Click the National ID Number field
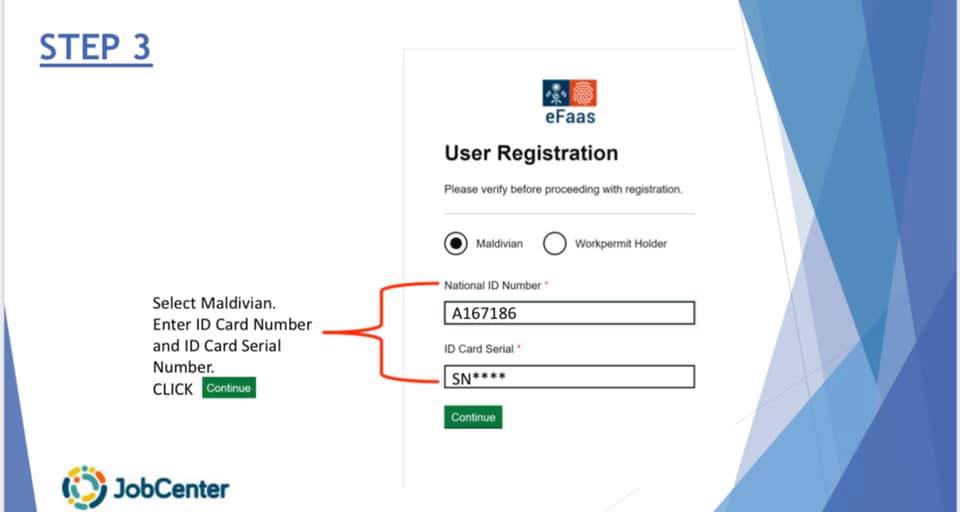Image resolution: width=960 pixels, height=512 pixels. click(x=569, y=313)
